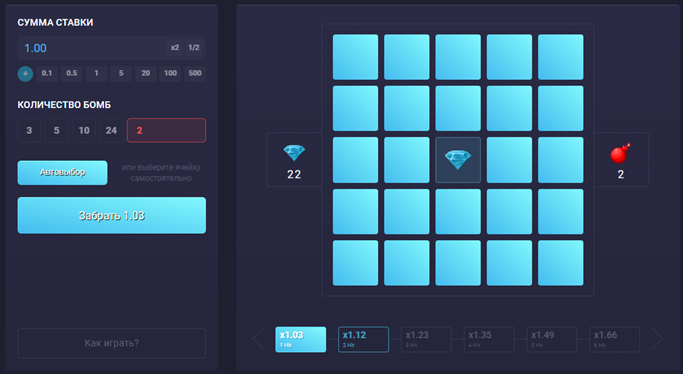Viewport: 683px width, 374px height.
Task: Add 100 to the bet amount
Action: coord(170,73)
